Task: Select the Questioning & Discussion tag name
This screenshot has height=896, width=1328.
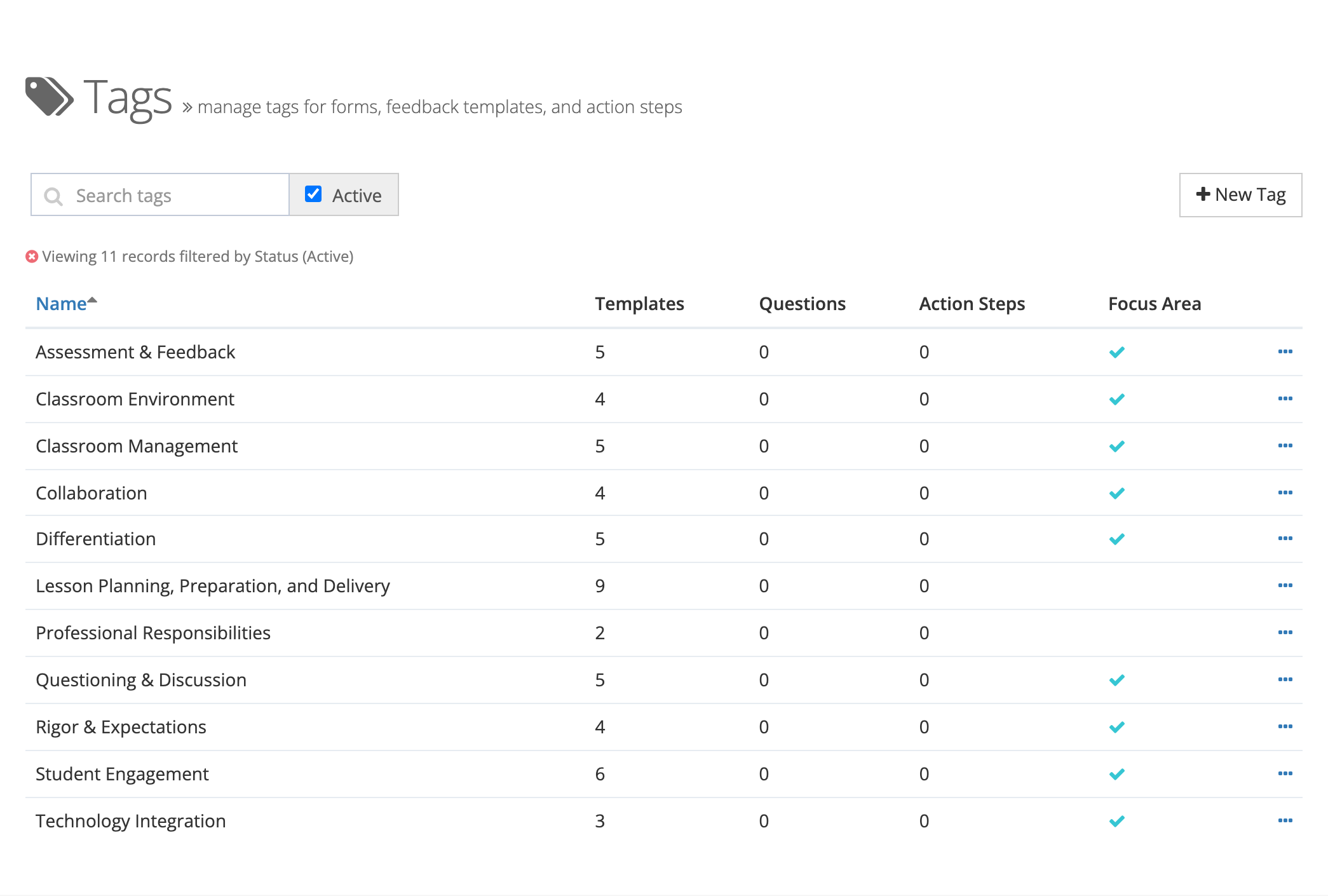Action: coord(141,680)
